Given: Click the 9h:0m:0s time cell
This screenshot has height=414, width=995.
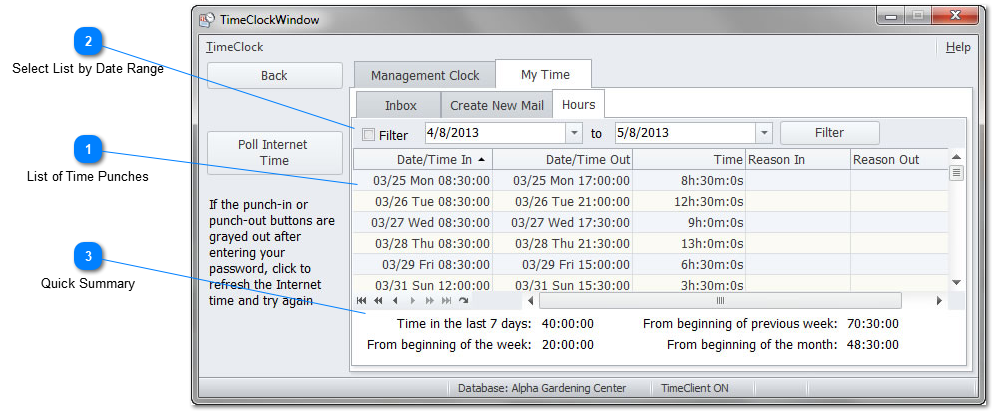Looking at the screenshot, I should [x=689, y=222].
